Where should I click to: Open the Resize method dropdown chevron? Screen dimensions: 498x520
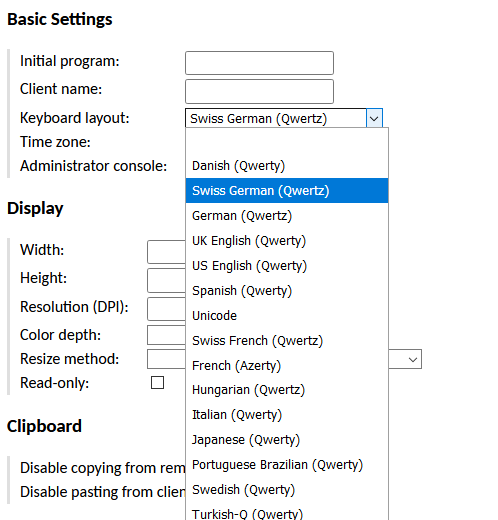413,359
